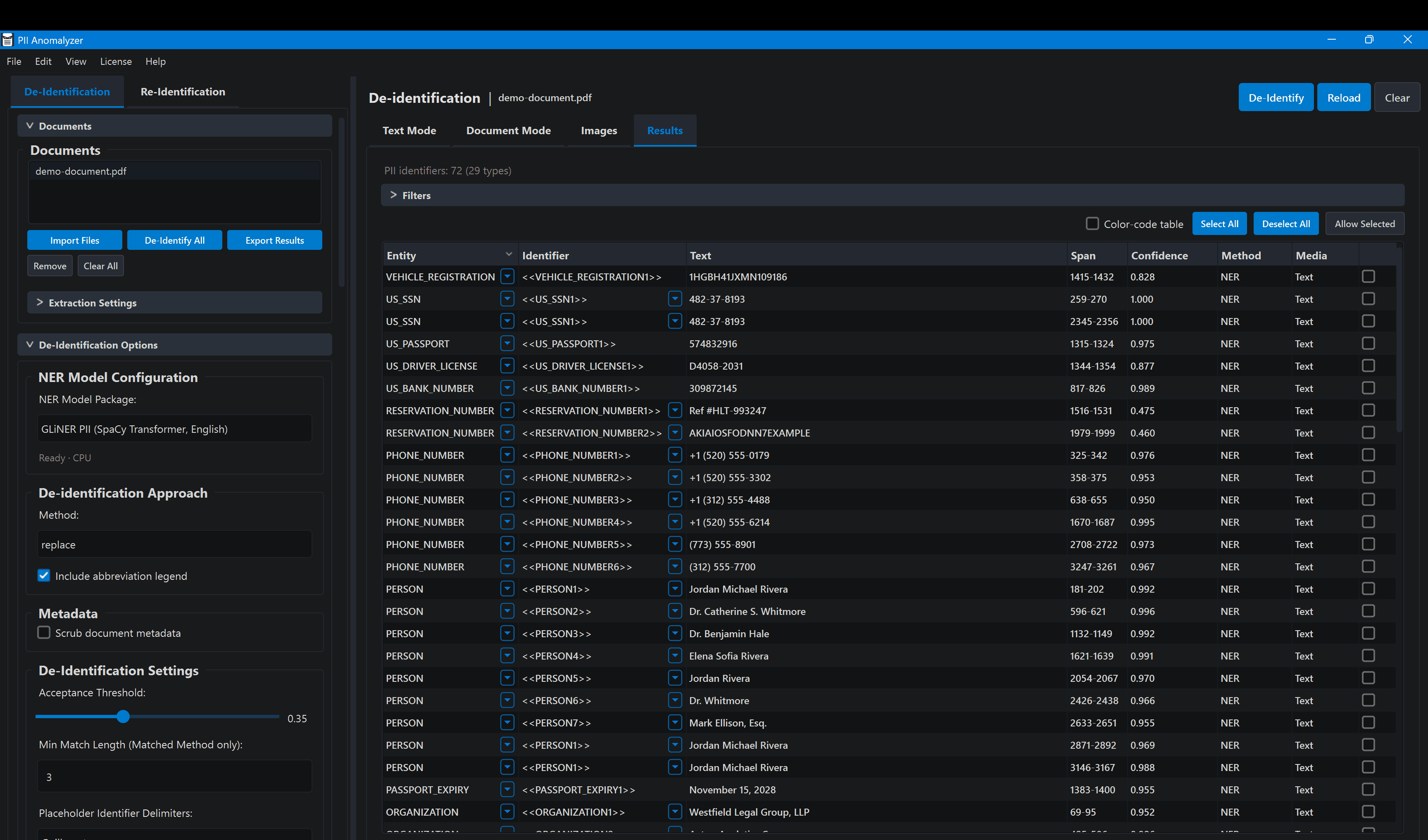Open identifier dropdown for PERSON2 row
The height and width of the screenshot is (840, 1428).
click(x=674, y=611)
